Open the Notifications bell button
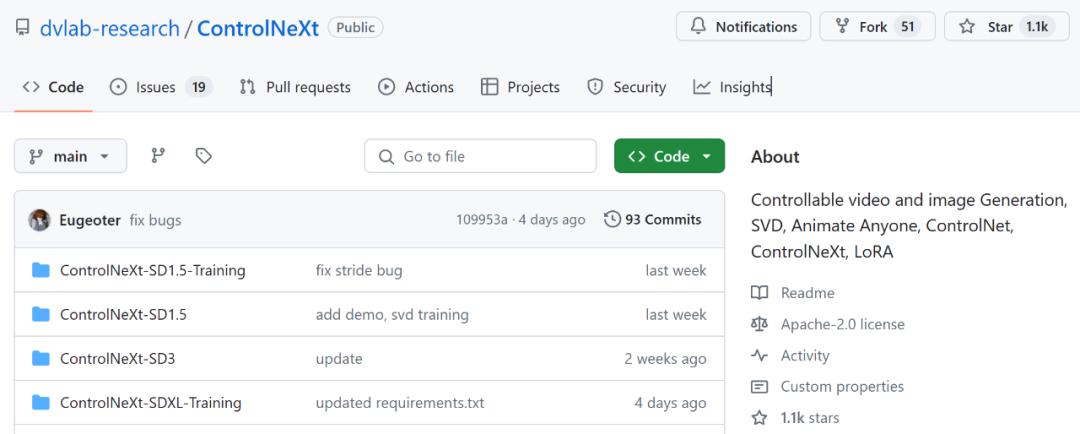1080x434 pixels. pos(744,27)
